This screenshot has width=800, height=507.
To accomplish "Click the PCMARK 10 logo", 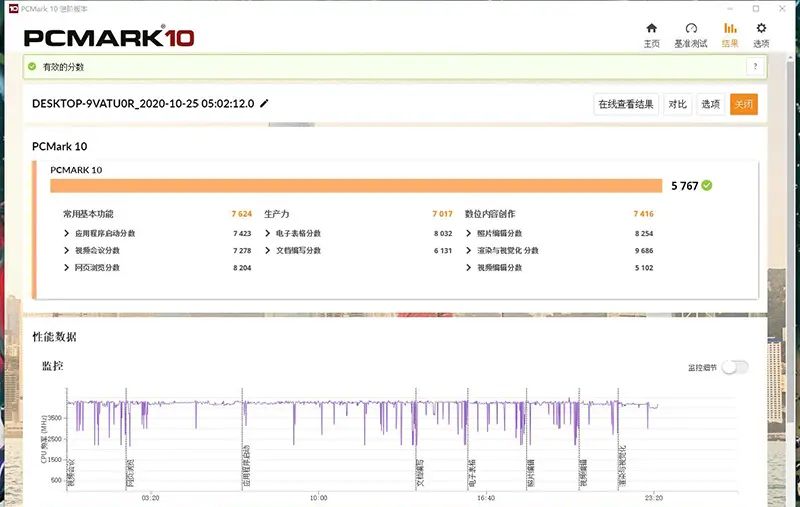I will pyautogui.click(x=109, y=37).
